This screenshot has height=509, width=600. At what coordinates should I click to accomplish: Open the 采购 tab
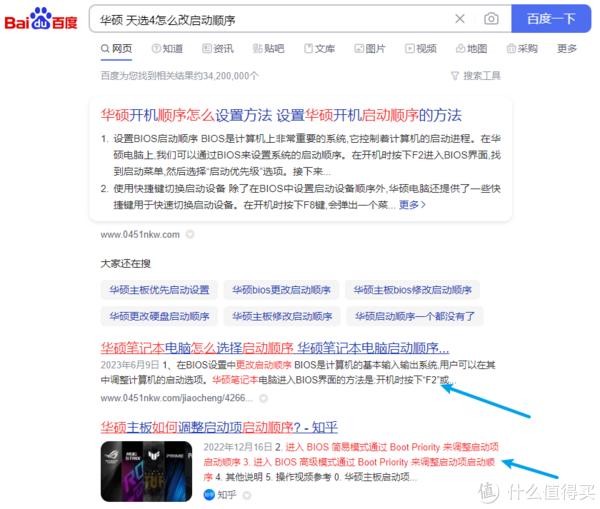point(522,49)
